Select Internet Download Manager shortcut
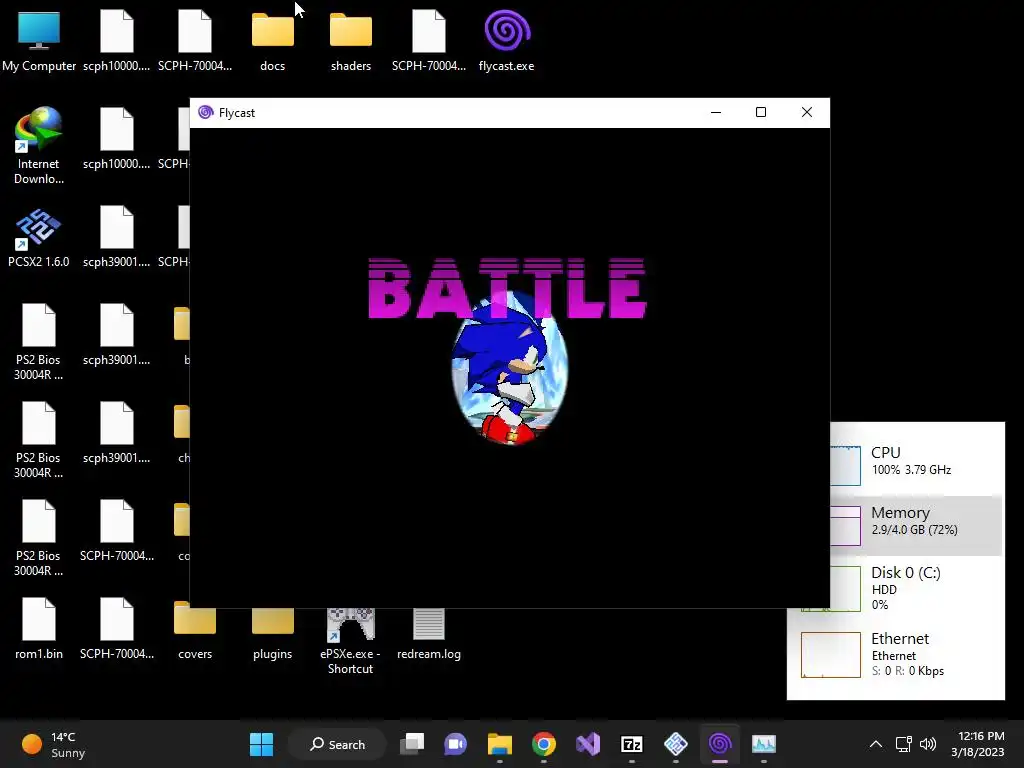This screenshot has width=1024, height=768. tap(39, 146)
